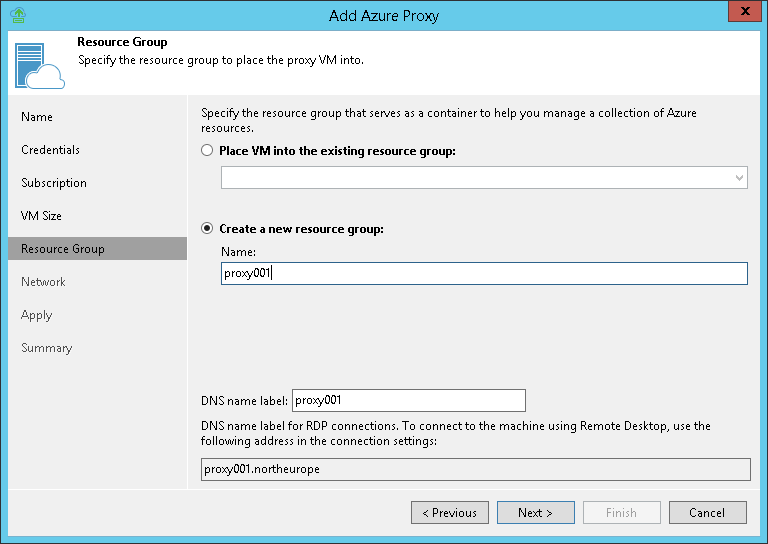Click the Veeam cloud icon in title bar
Screen dimensions: 768x544
(18, 15)
